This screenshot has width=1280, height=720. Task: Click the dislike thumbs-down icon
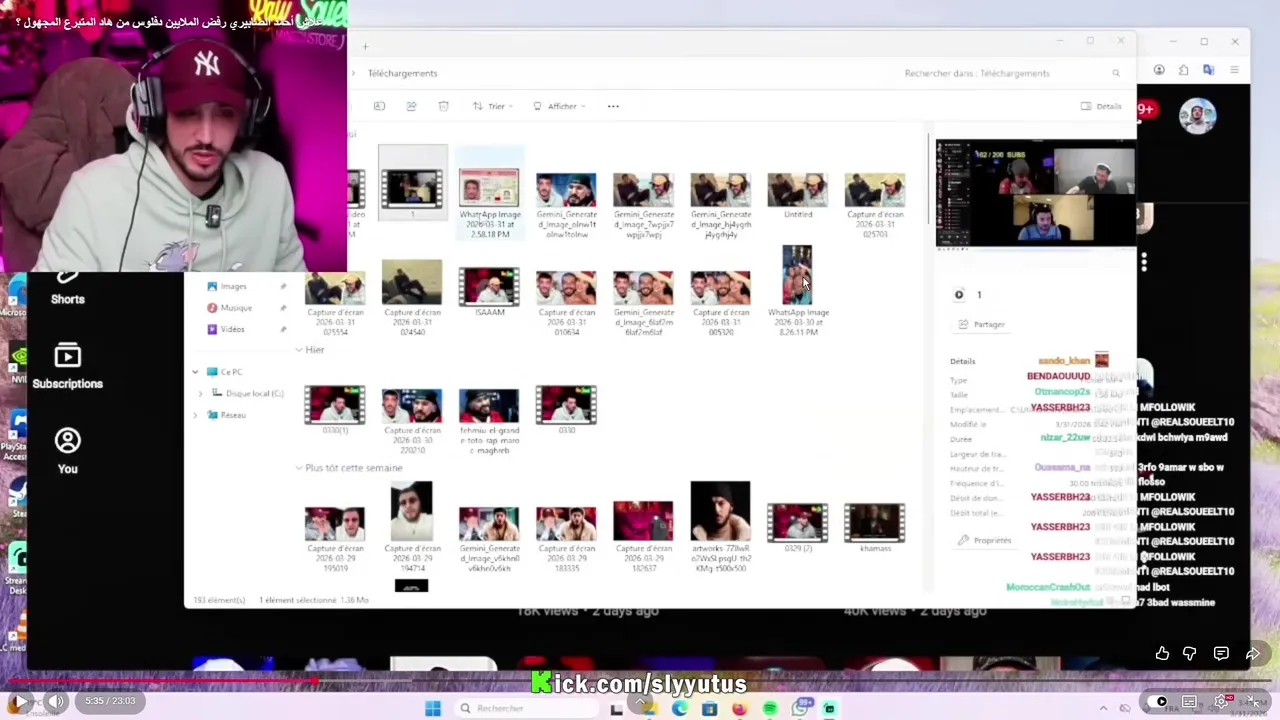click(1190, 653)
